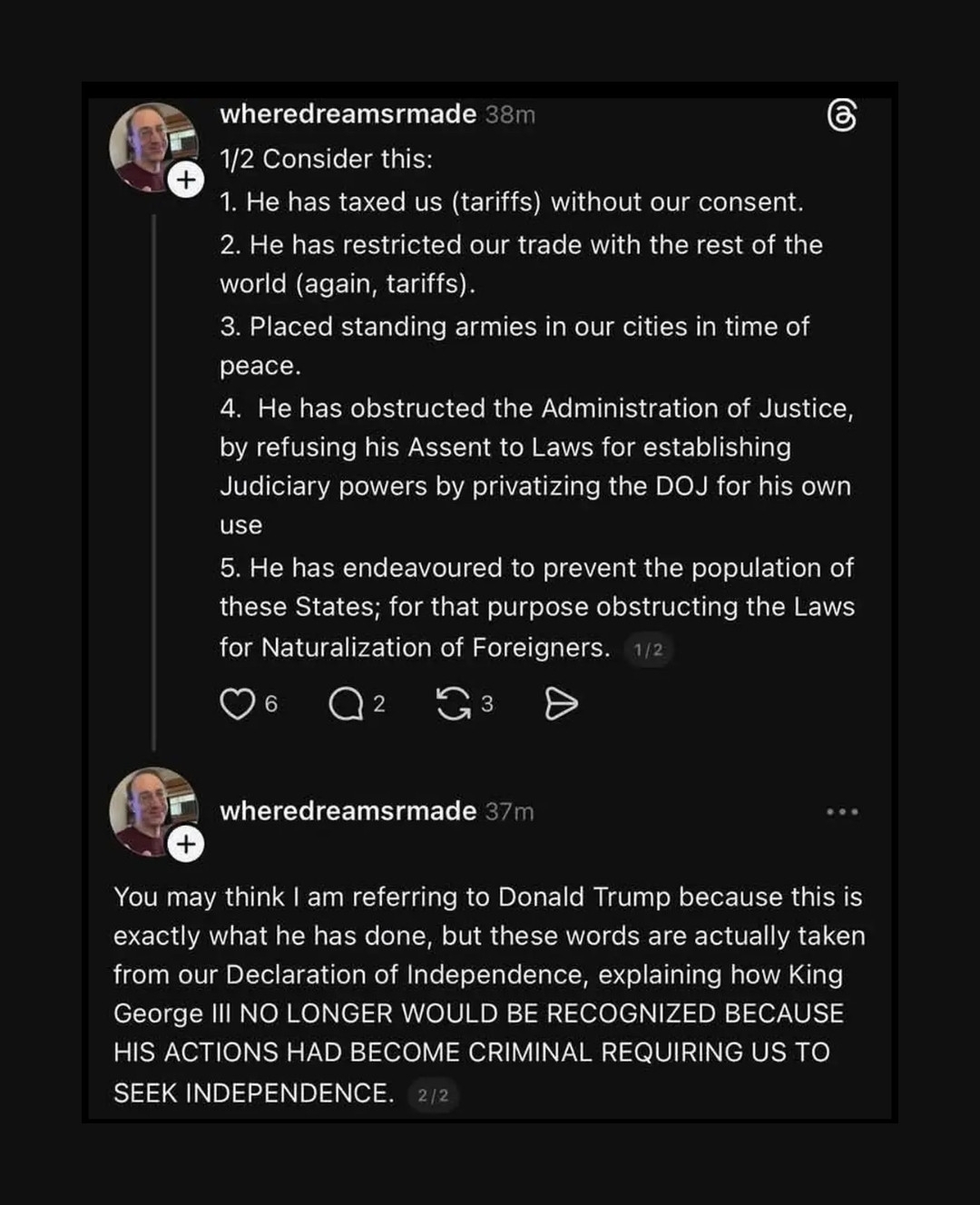Open the profile picture on the first post
Screen dimensions: 980x1205
coord(148,143)
